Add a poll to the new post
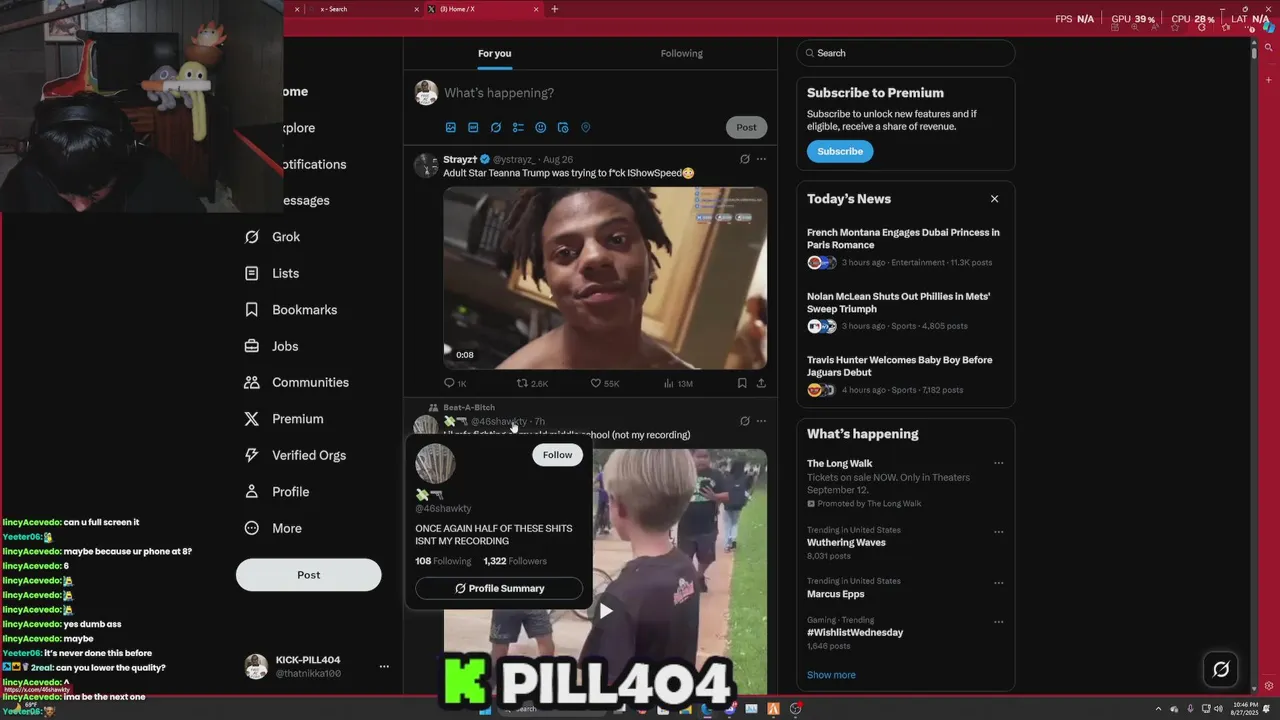 point(518,128)
